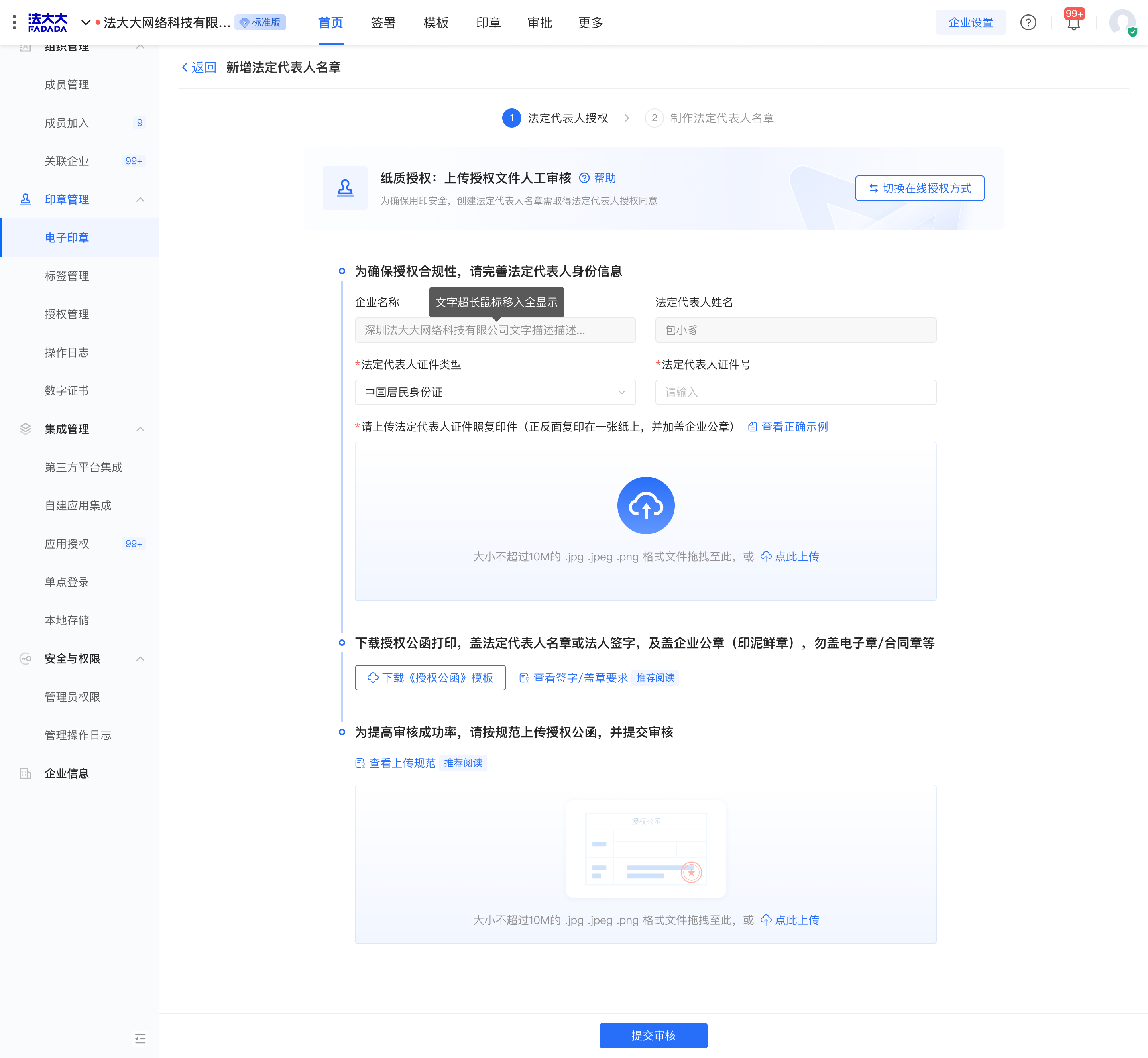Screen dimensions: 1148x1058
Task: Open 查看签字/盖章要求 link
Action: pyautogui.click(x=574, y=677)
